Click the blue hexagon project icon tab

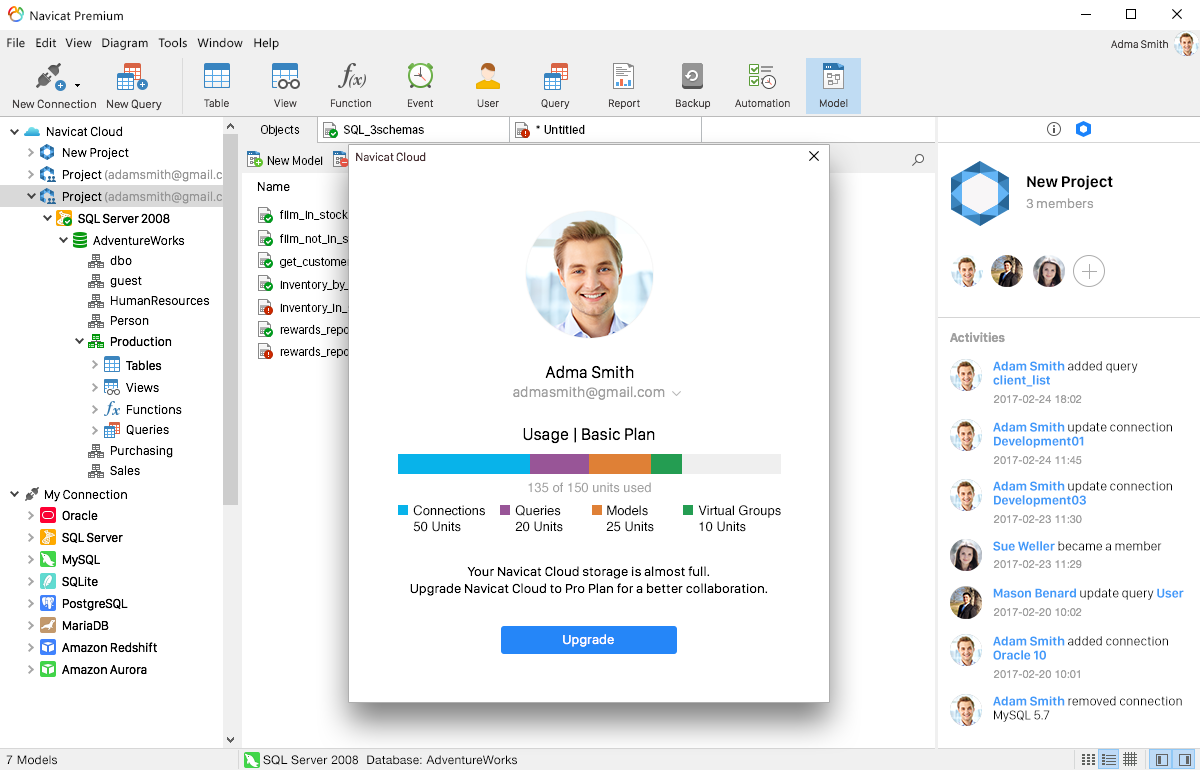click(x=1083, y=129)
